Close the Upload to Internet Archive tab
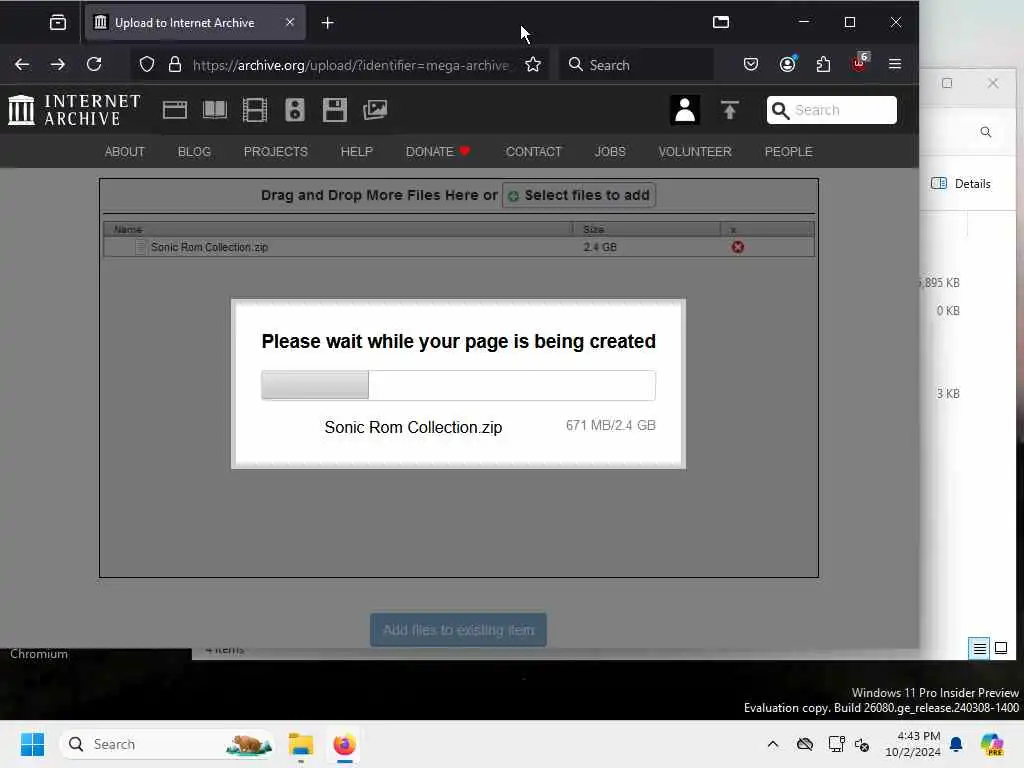This screenshot has height=768, width=1024. (x=290, y=22)
